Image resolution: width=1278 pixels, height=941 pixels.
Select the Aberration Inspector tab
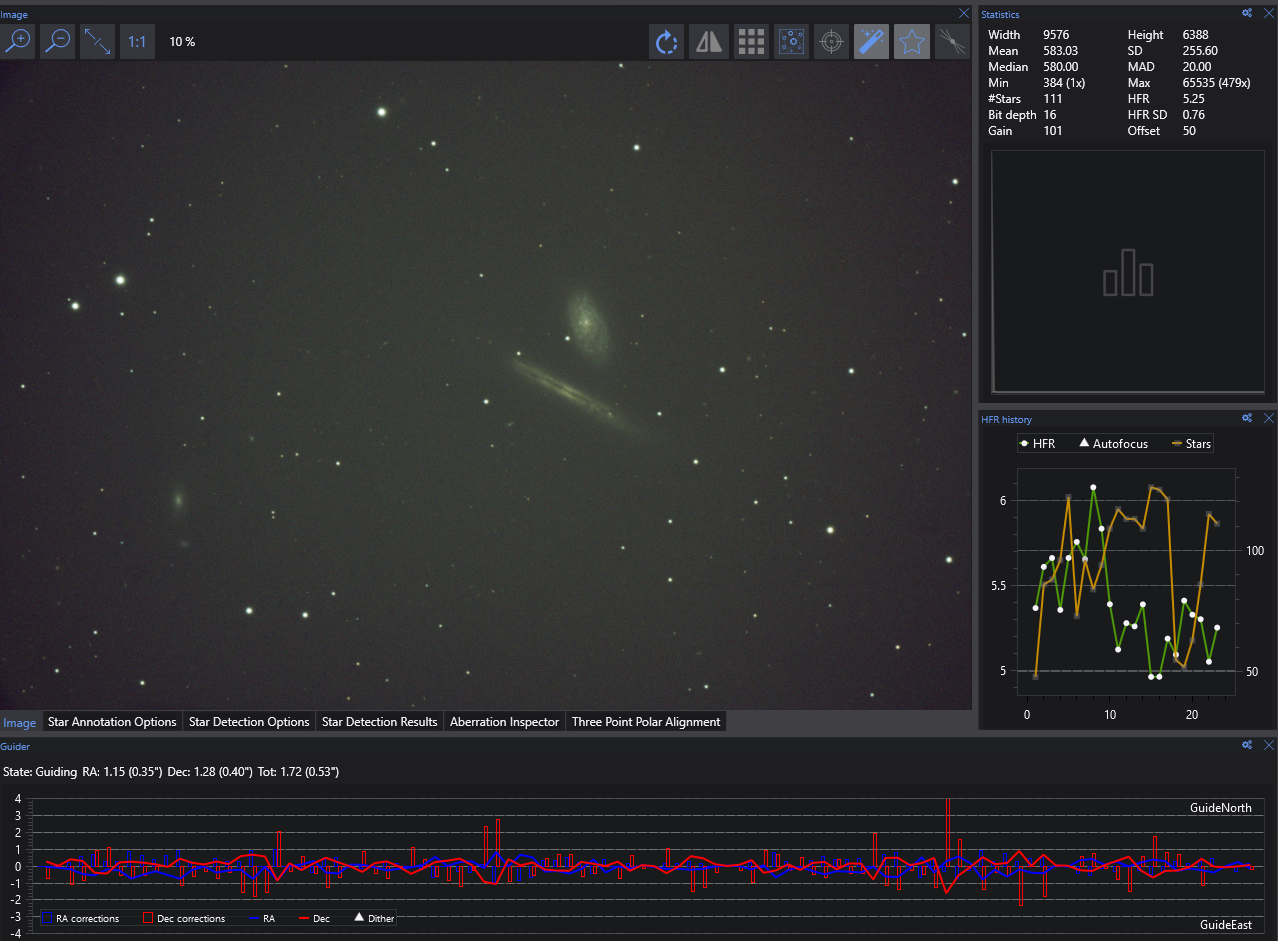click(504, 722)
